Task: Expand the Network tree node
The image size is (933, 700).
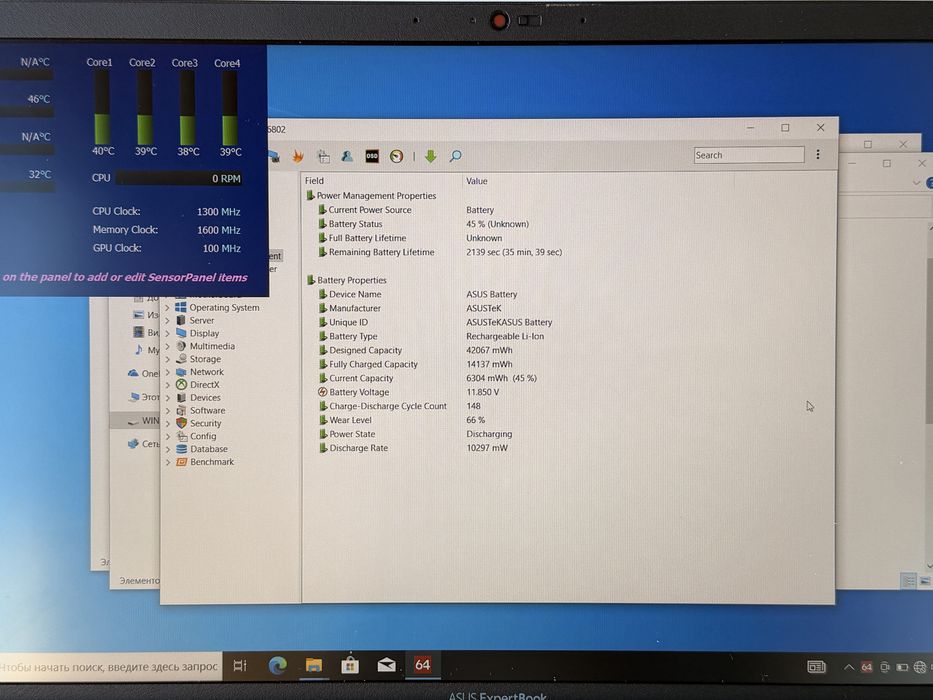Action: pyautogui.click(x=168, y=372)
